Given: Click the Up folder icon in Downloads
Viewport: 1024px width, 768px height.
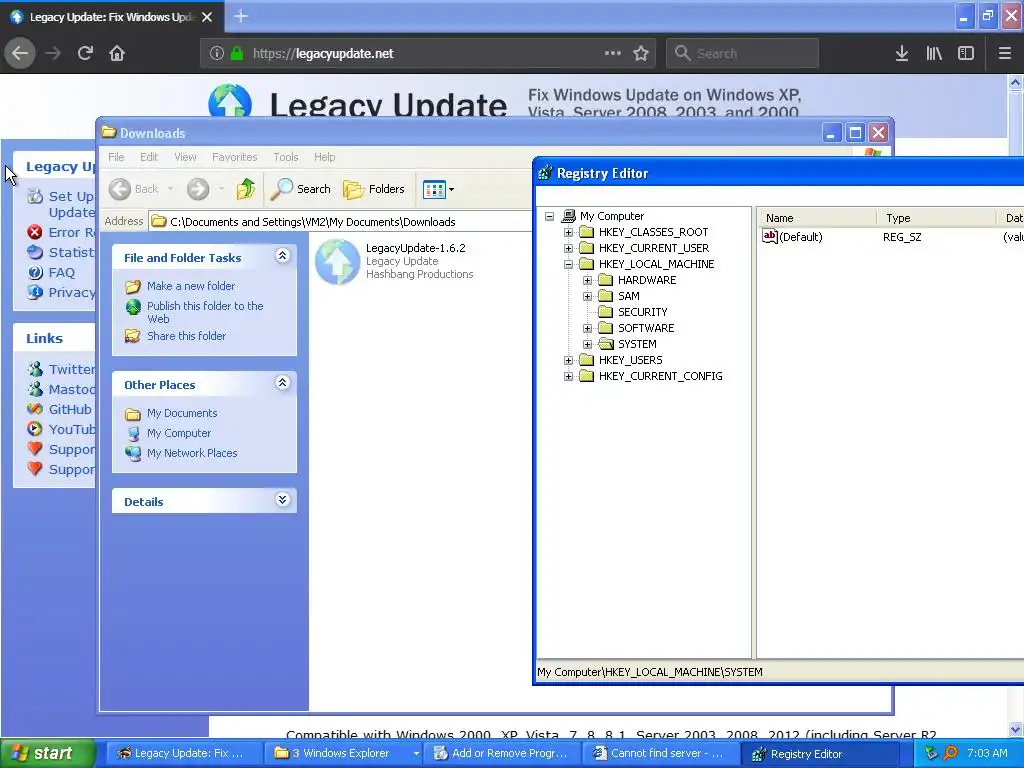Looking at the screenshot, I should click(x=246, y=189).
